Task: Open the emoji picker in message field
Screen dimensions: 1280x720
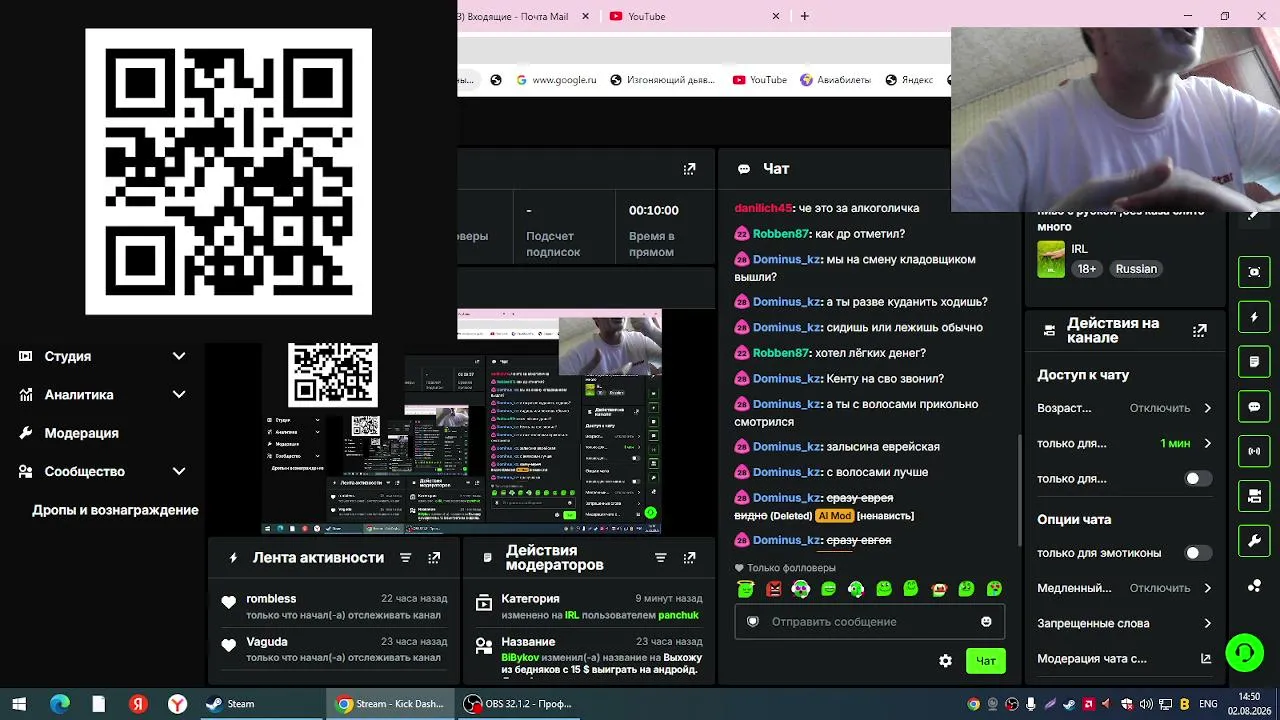Action: (986, 622)
